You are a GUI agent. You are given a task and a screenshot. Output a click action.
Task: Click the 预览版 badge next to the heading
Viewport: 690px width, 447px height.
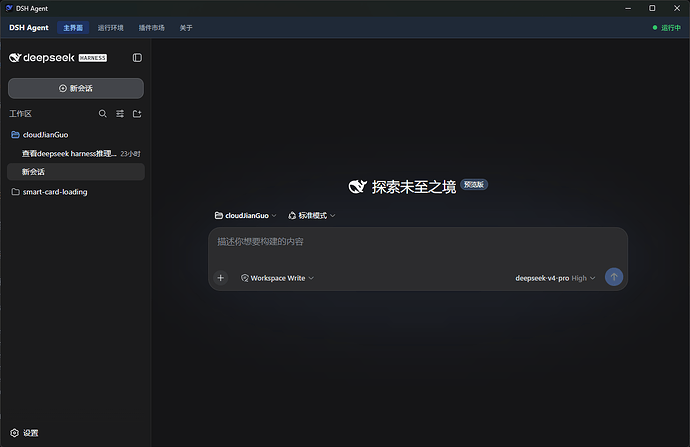pos(474,184)
